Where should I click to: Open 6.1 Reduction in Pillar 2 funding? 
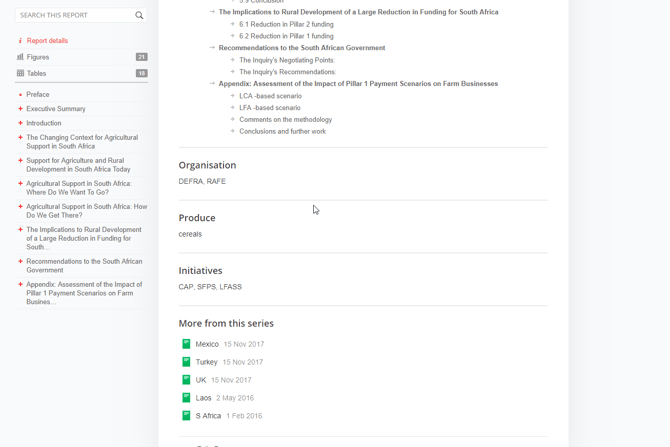286,24
